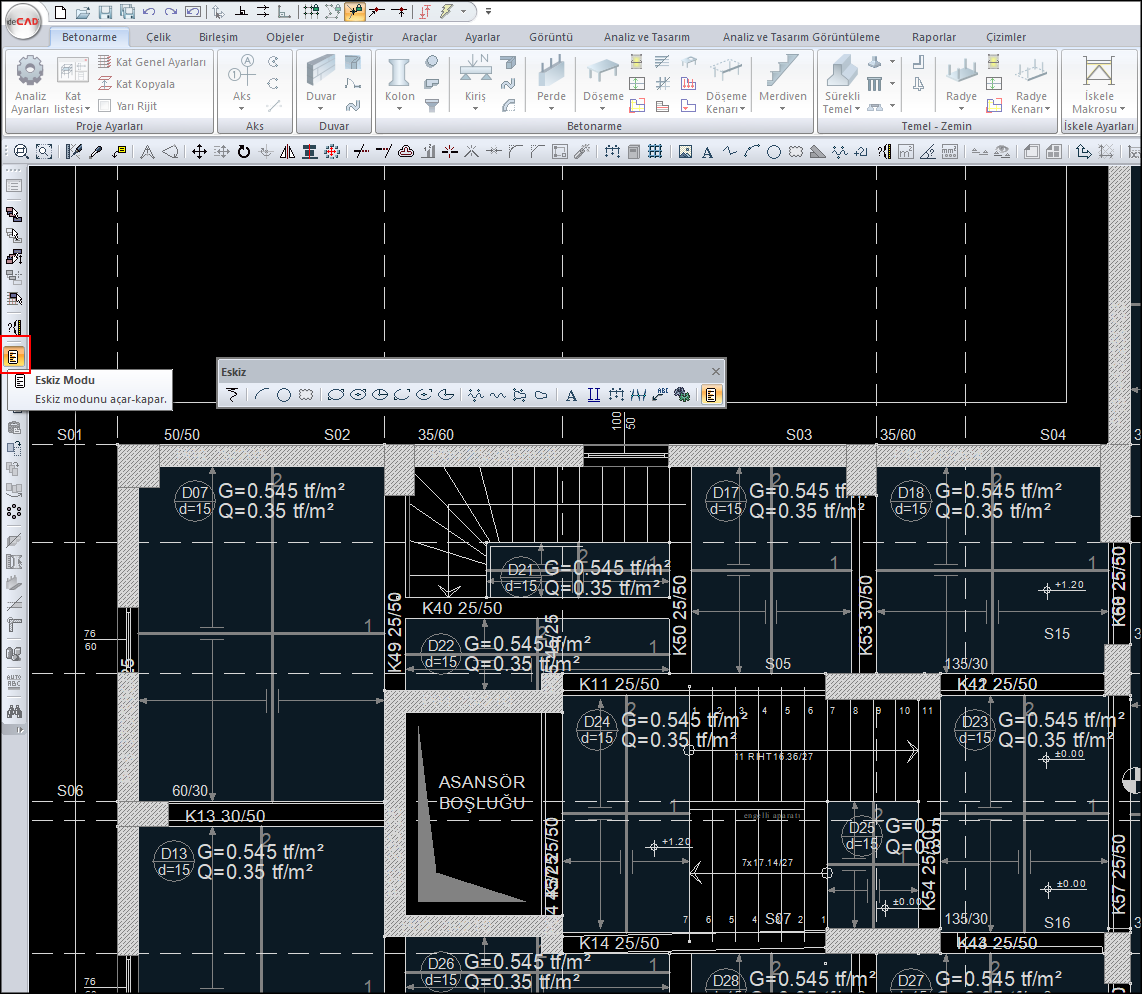1142x994 pixels.
Task: Click the İskele Makrosu scaffold icon
Action: click(1099, 72)
